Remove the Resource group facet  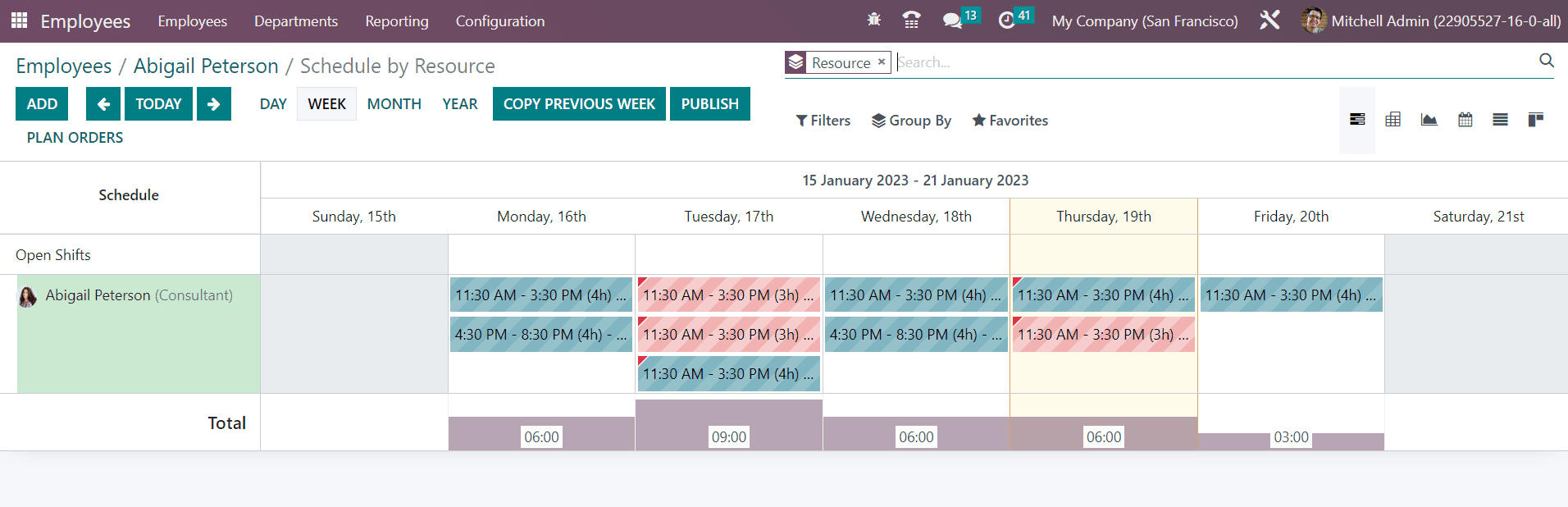click(882, 62)
